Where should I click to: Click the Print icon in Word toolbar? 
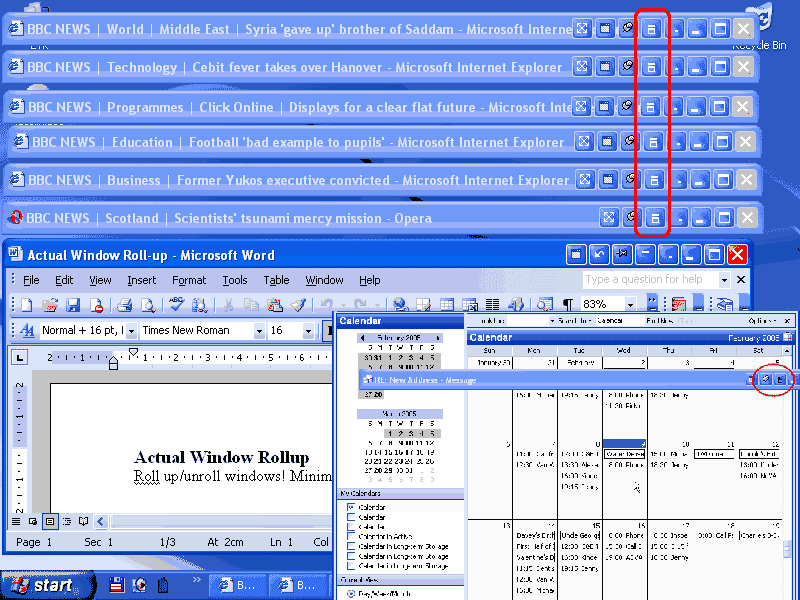[124, 305]
